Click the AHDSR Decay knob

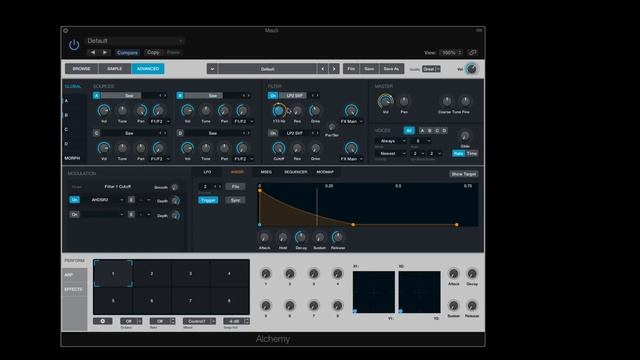[301, 237]
